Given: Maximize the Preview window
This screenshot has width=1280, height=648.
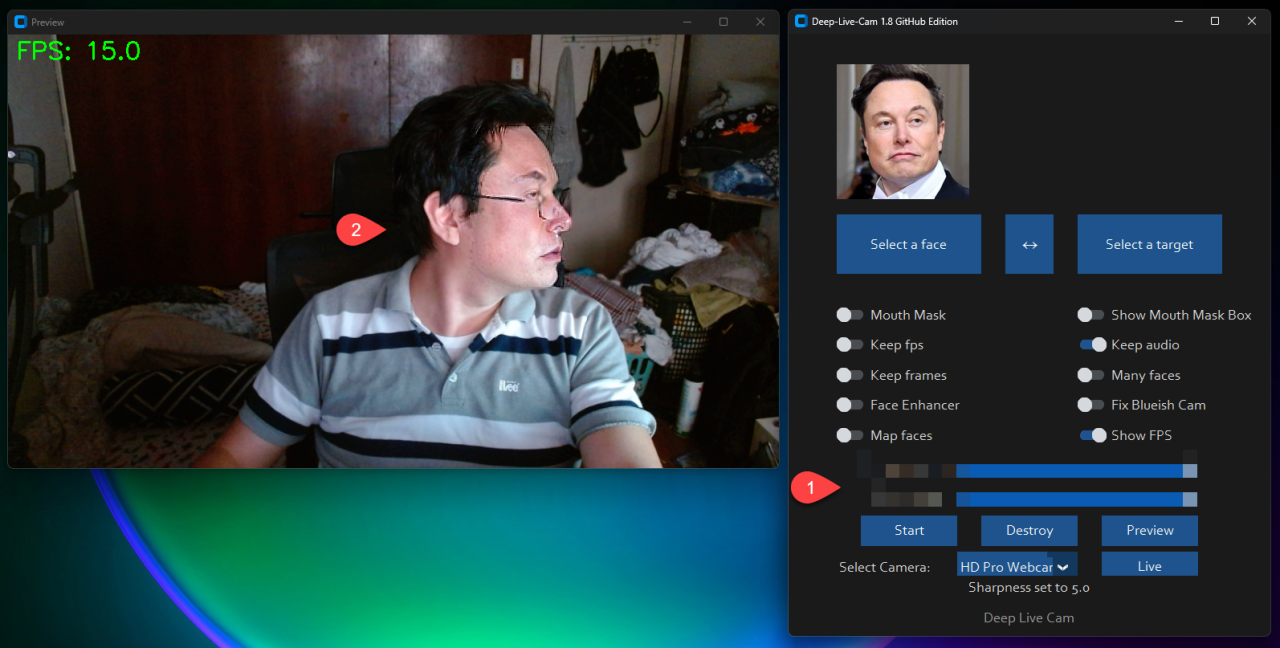Looking at the screenshot, I should pos(723,21).
